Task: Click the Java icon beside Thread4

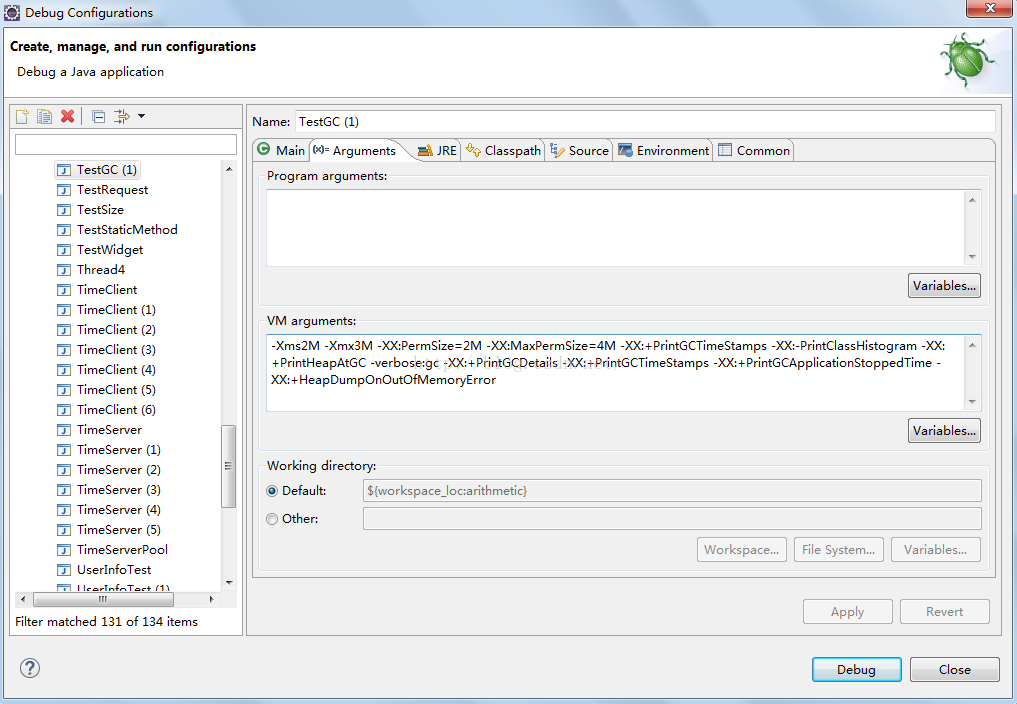Action: (64, 270)
